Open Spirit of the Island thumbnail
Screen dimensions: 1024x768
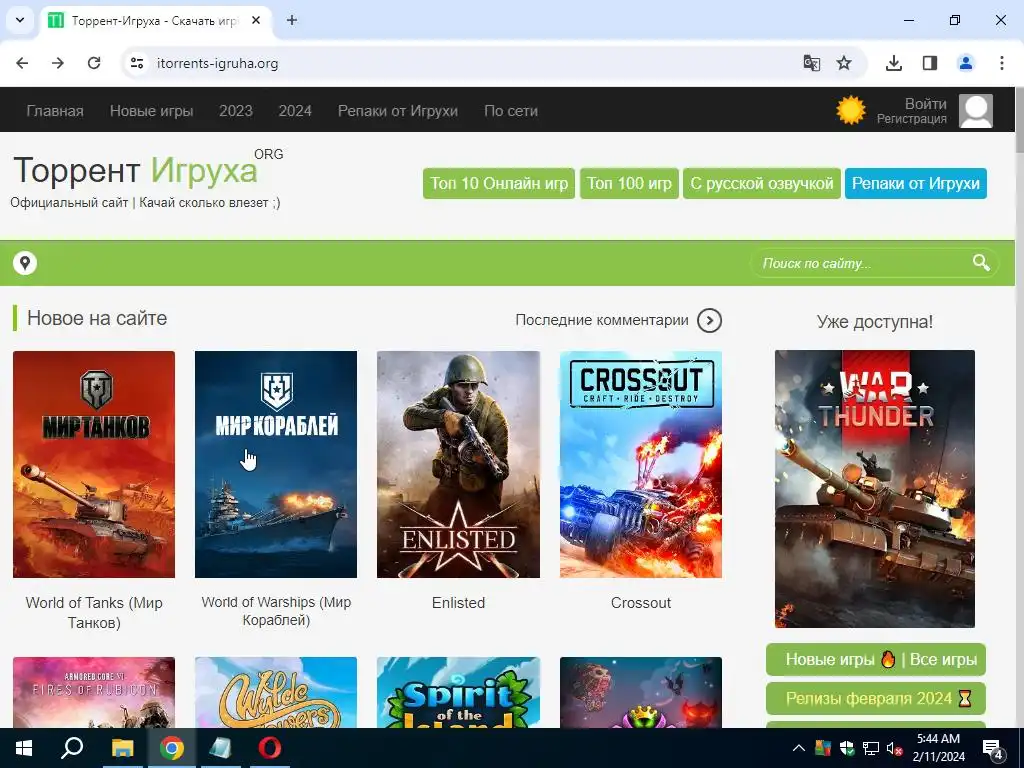pyautogui.click(x=458, y=692)
